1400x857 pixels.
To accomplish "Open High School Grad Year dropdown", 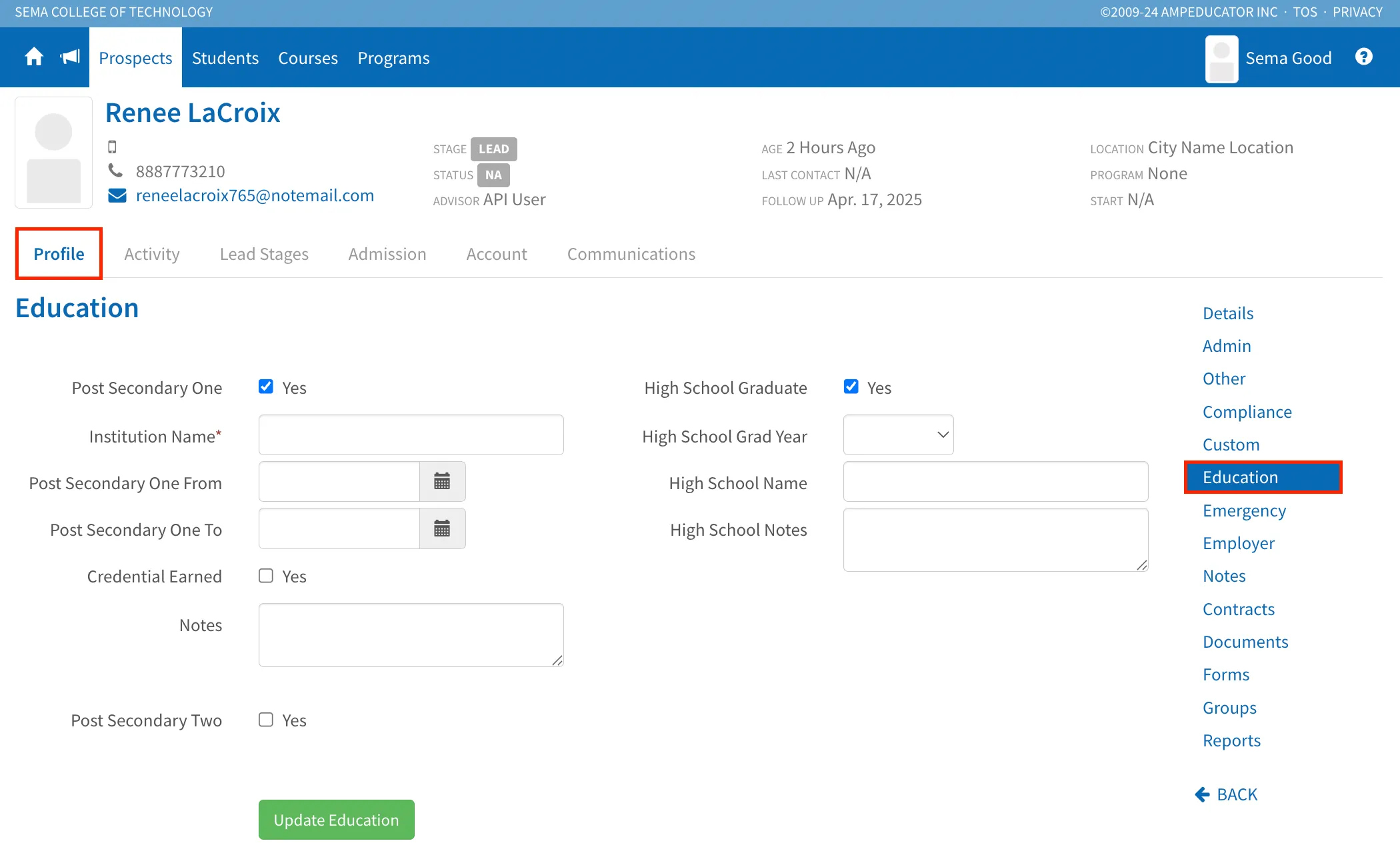I will (898, 435).
